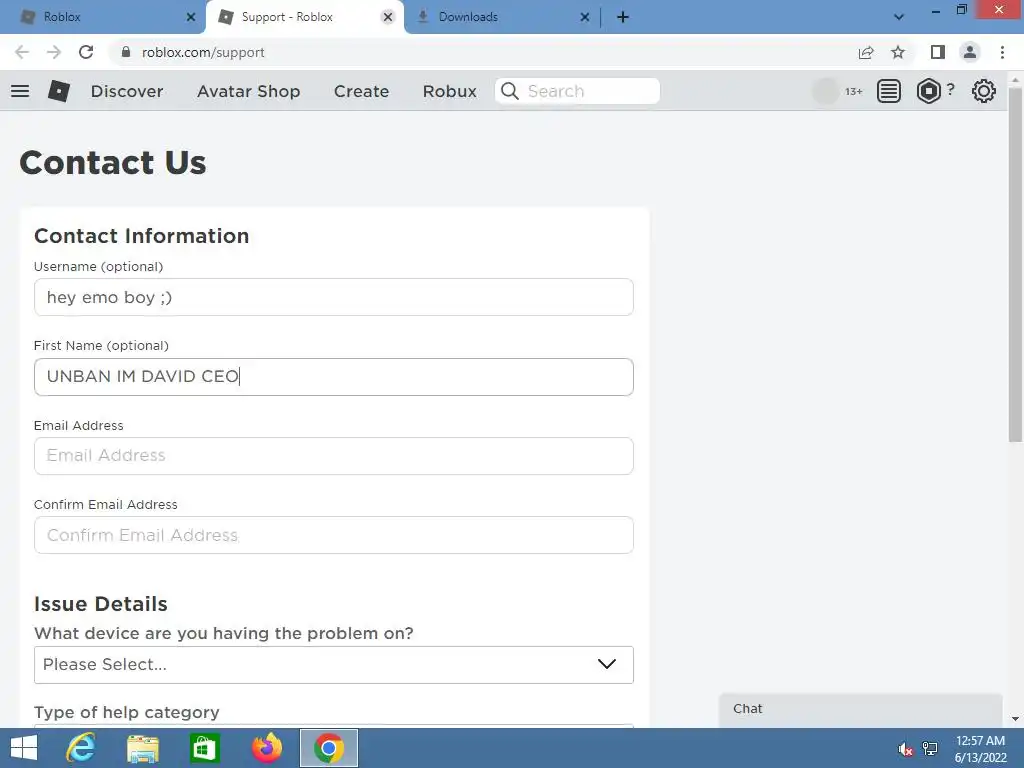Open the Avatar Shop page
This screenshot has height=768, width=1024.
[248, 91]
